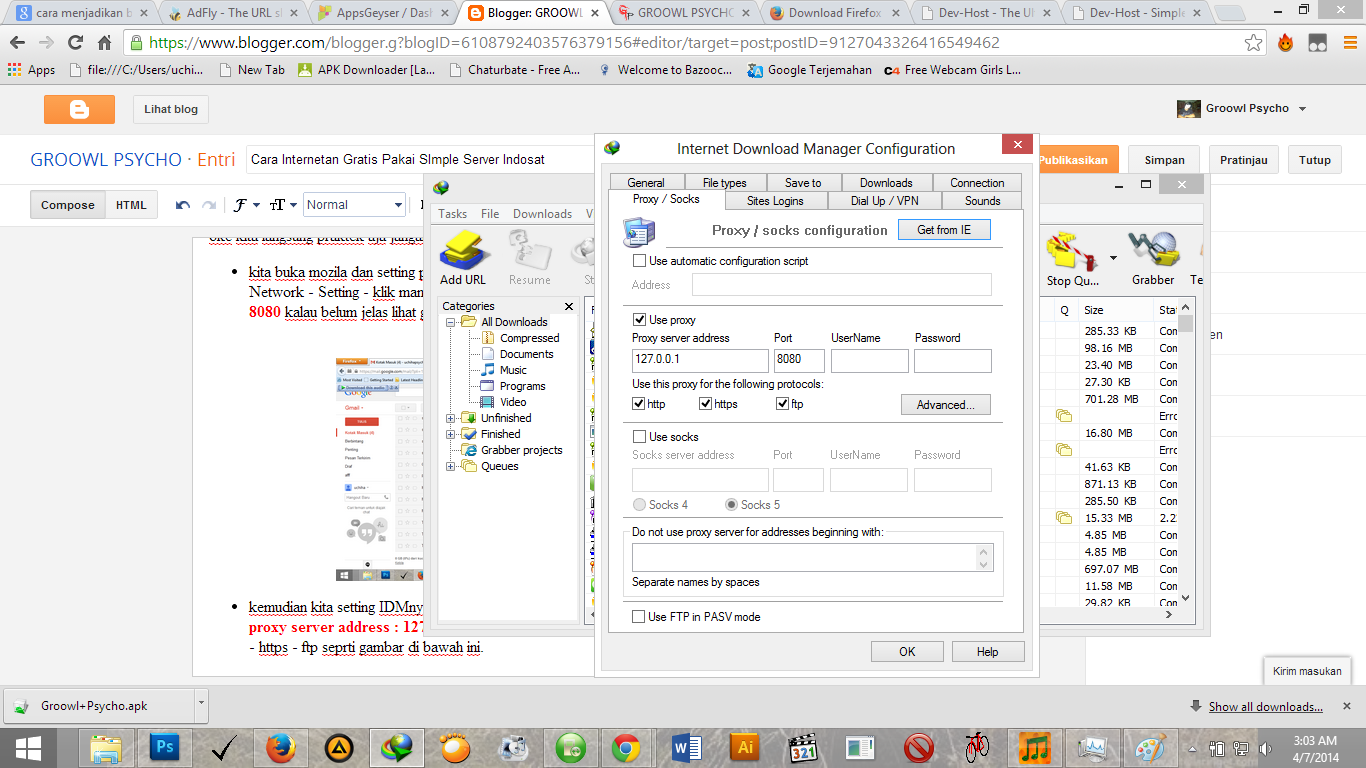This screenshot has height=768, width=1366.
Task: Enable Use automatic configuration script
Action: (x=639, y=261)
